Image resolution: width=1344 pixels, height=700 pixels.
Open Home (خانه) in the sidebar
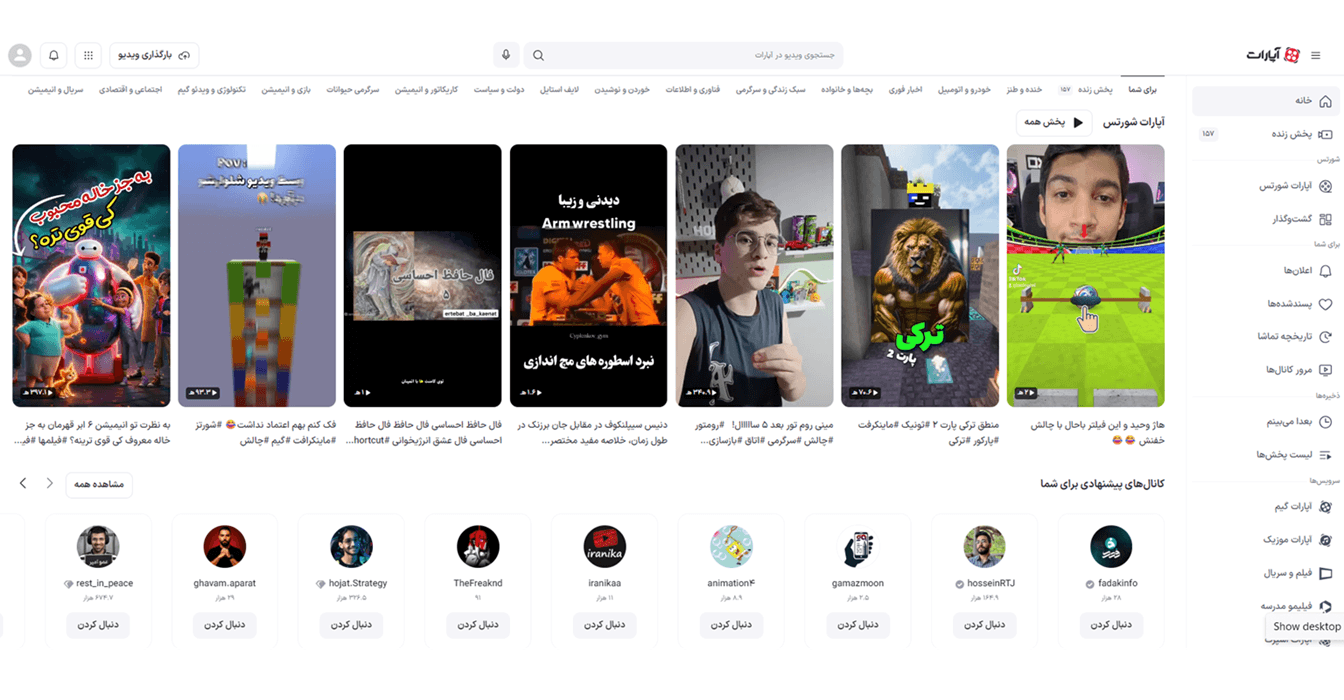(x=1265, y=101)
